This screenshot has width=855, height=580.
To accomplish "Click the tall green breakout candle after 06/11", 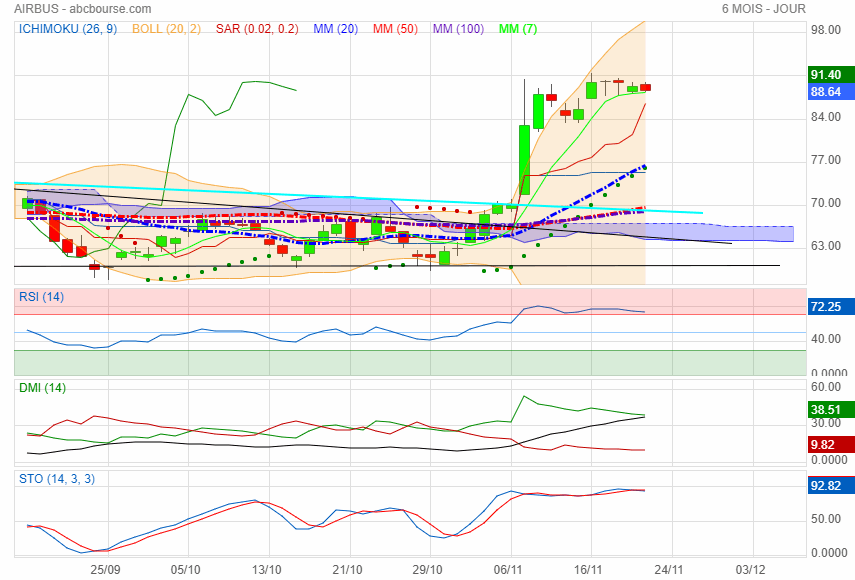I will (525, 159).
